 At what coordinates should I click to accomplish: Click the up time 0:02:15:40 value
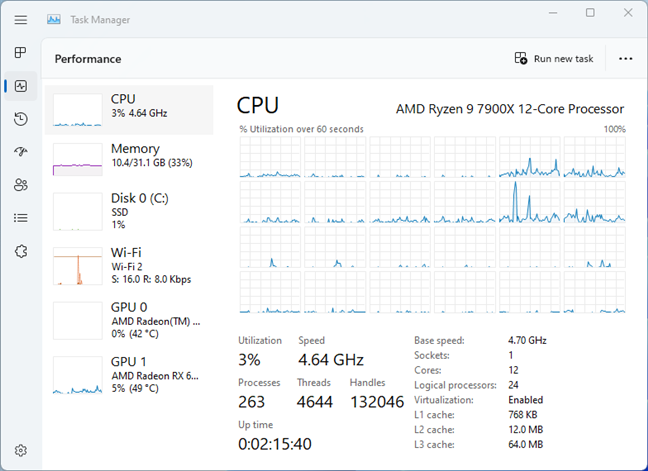click(275, 444)
